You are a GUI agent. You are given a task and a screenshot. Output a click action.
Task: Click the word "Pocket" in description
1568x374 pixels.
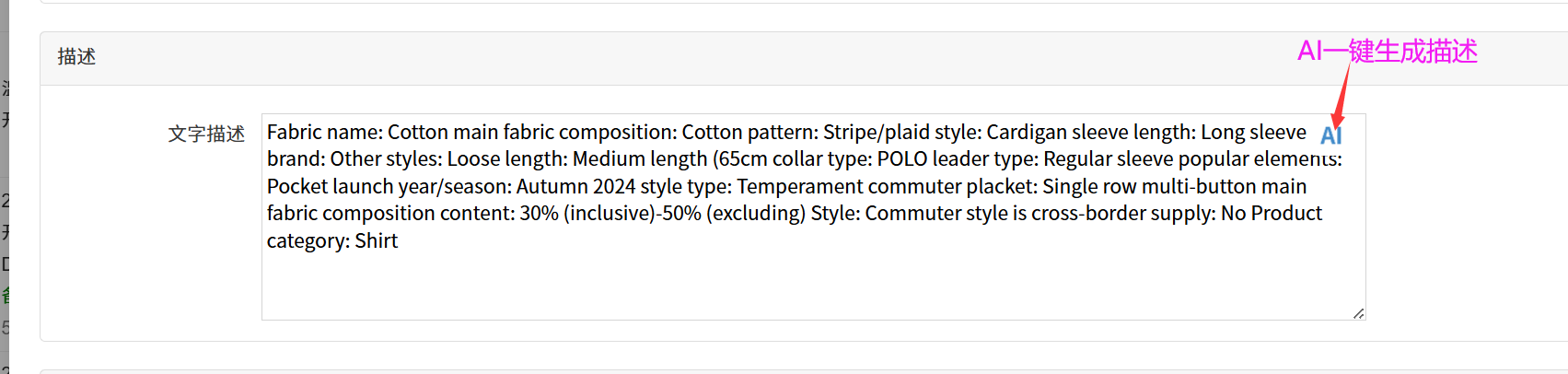click(x=296, y=187)
